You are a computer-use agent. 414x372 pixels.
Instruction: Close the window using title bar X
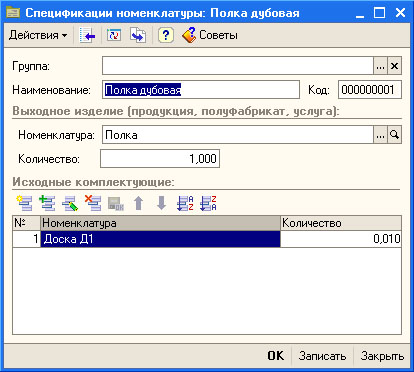tap(400, 13)
